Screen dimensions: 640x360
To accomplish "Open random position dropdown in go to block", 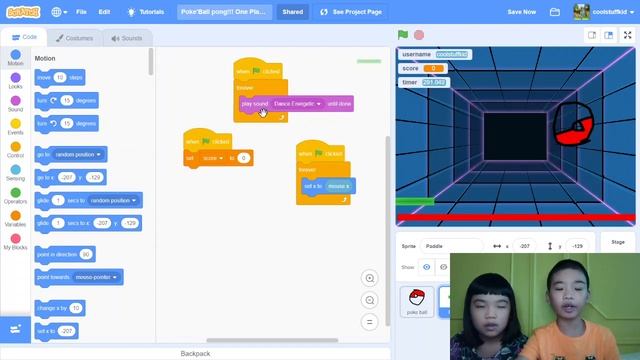I will [x=78, y=155].
